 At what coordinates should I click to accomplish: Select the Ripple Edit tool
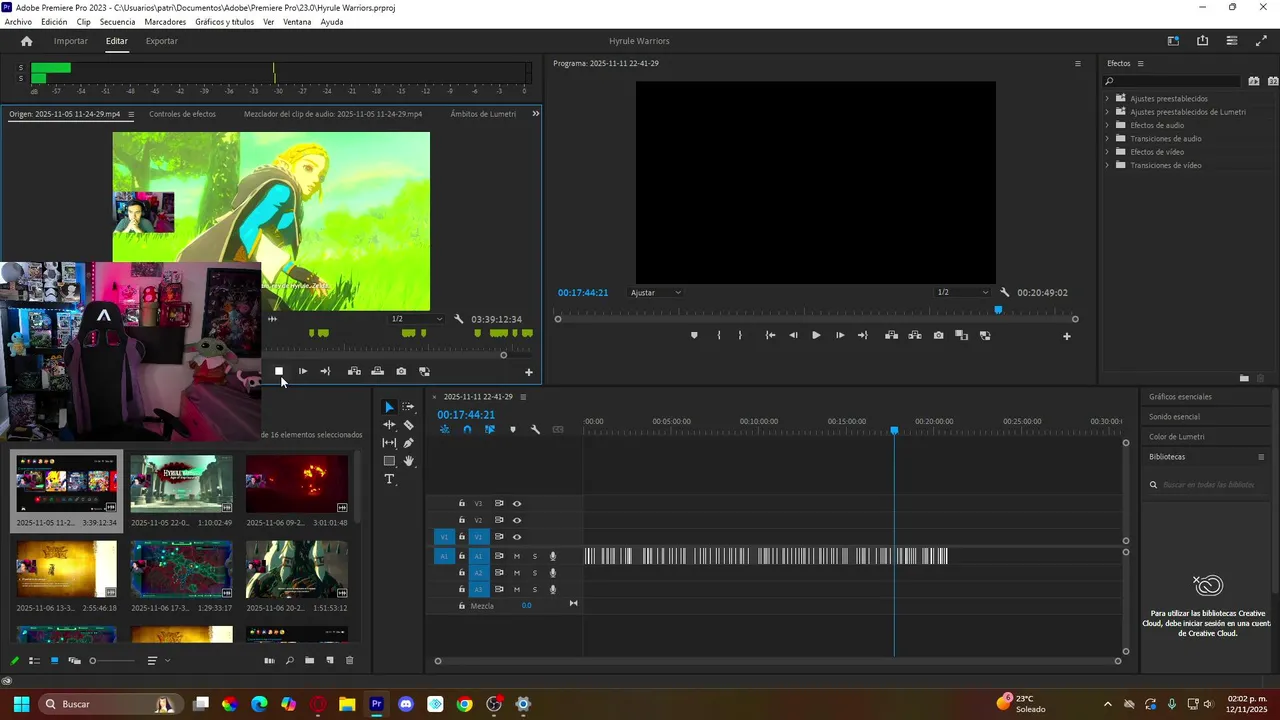(x=389, y=425)
